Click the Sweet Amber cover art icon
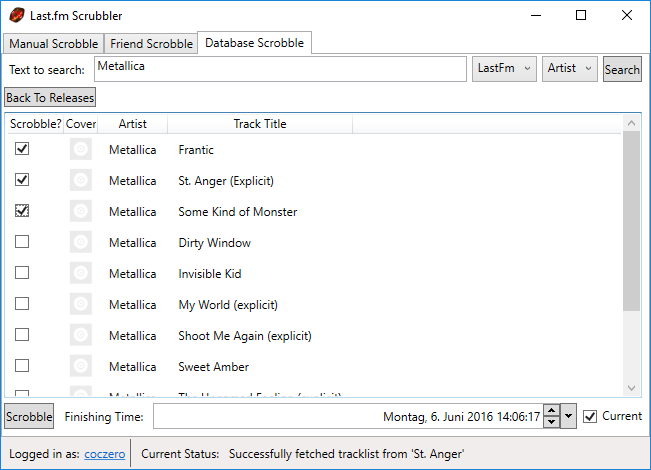 click(81, 366)
